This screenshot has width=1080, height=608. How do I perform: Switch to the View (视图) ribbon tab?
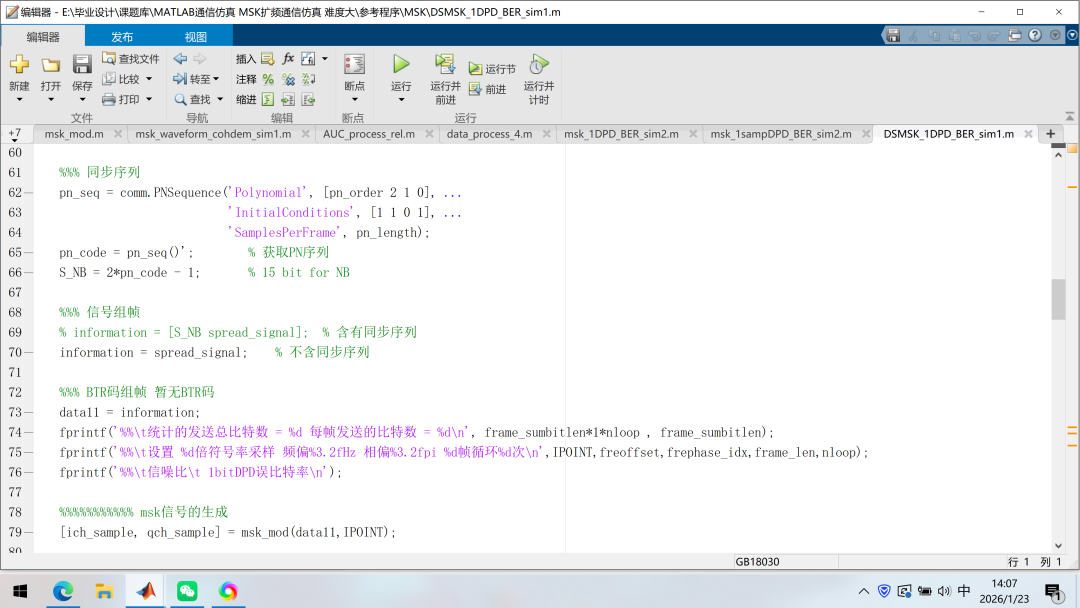(196, 36)
